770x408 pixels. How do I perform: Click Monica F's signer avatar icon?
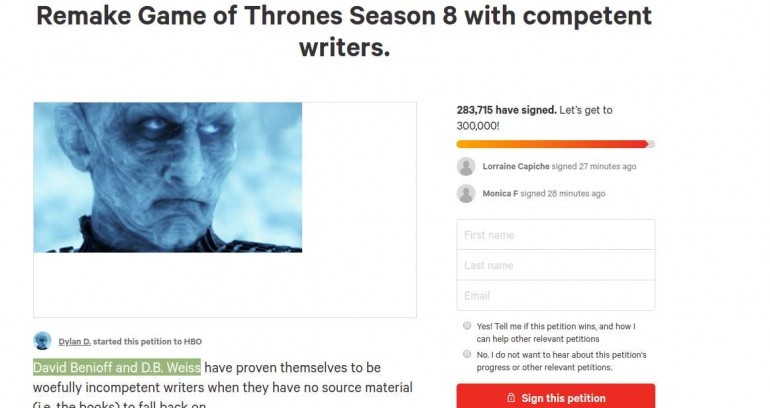[466, 193]
